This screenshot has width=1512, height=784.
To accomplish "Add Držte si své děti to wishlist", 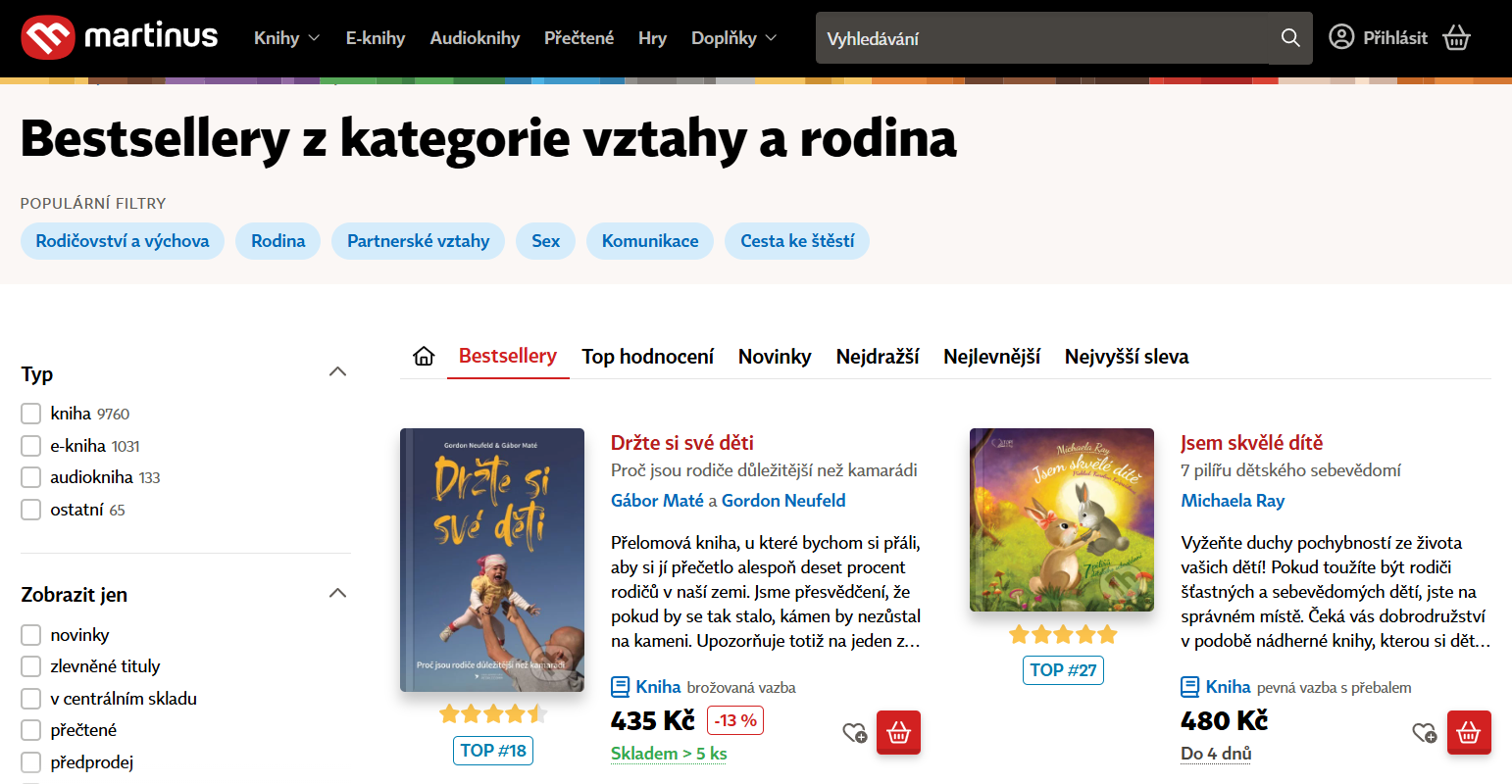I will (x=854, y=732).
